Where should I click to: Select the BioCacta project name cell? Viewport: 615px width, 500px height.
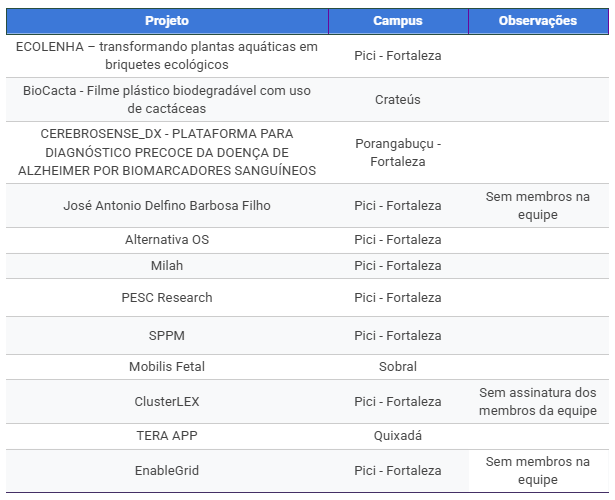tap(167, 100)
